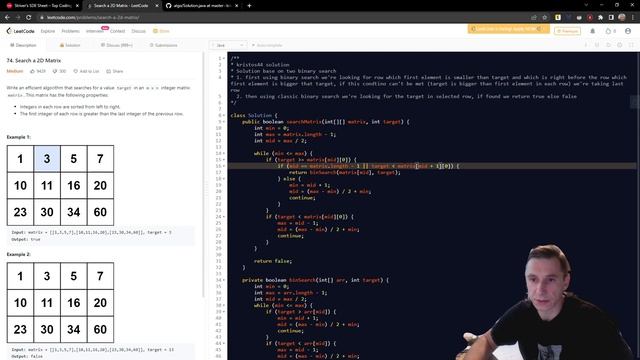Click the red circular extension icon
Viewport: 640px width, 360px height.
(589, 18)
